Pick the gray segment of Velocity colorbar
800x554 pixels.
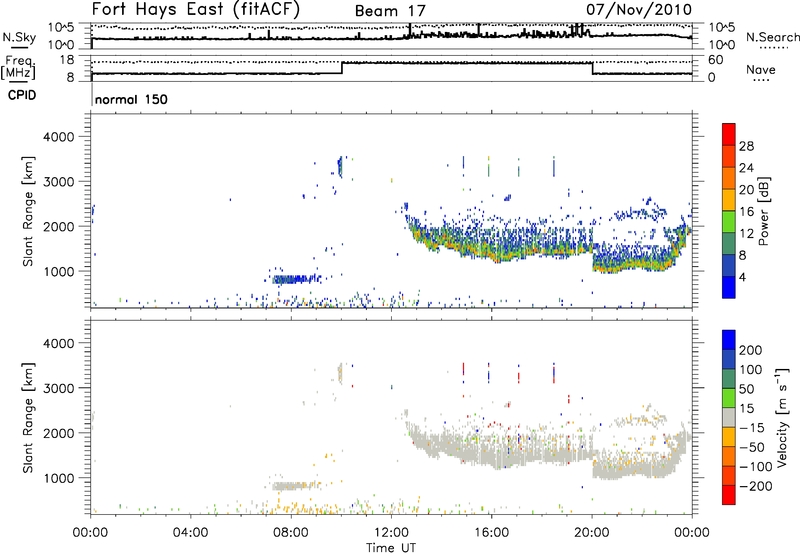tap(729, 417)
